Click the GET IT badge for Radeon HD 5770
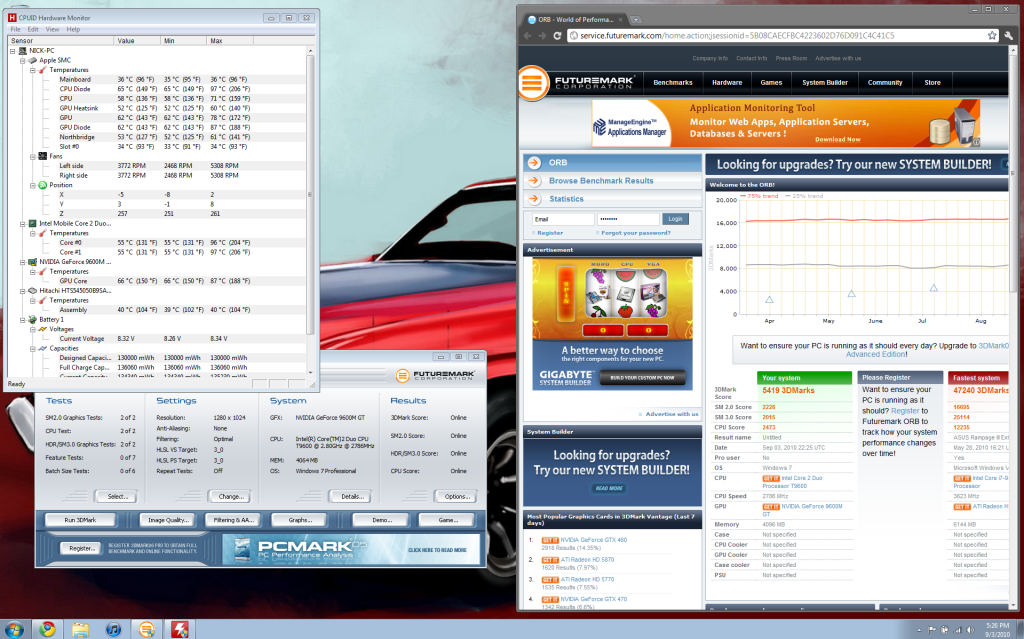 click(550, 580)
